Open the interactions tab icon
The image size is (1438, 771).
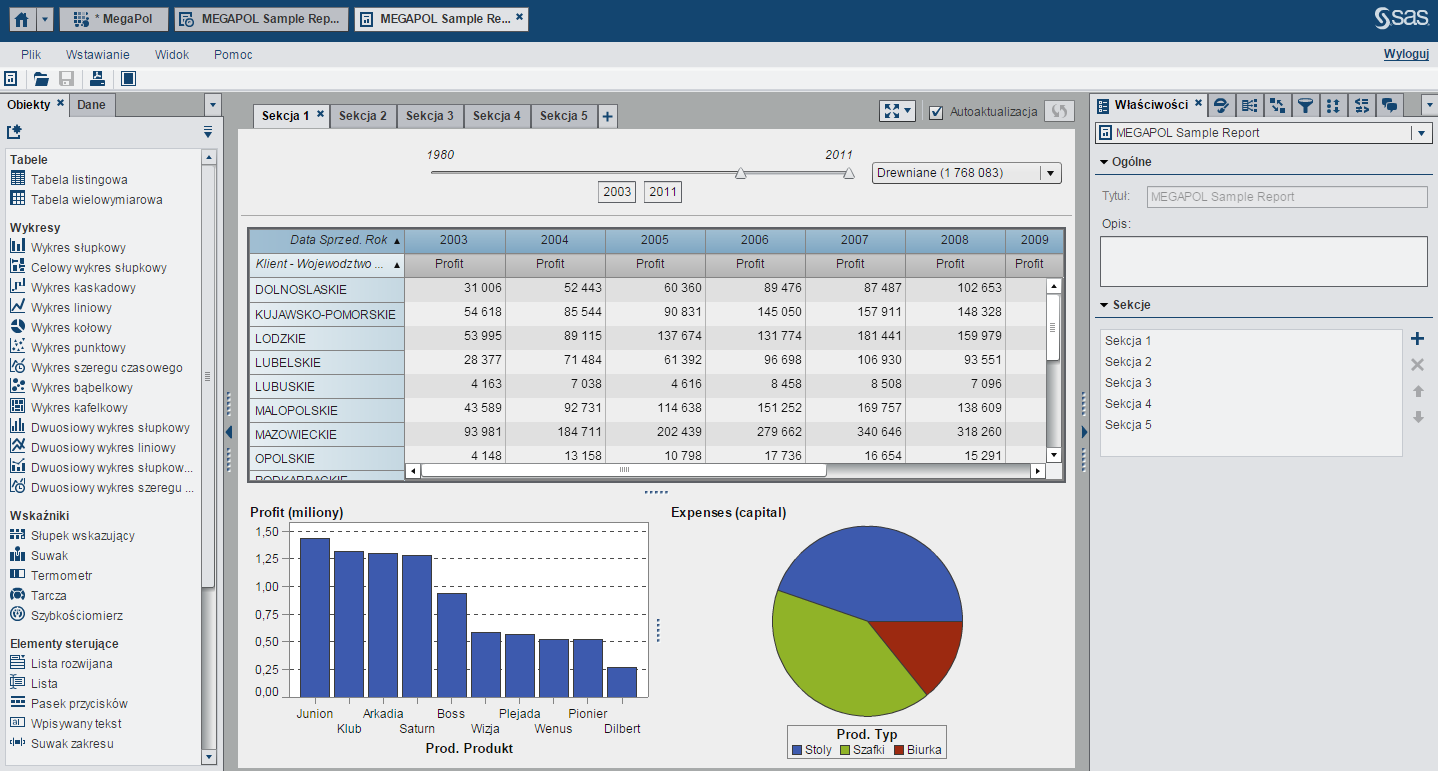(1277, 104)
